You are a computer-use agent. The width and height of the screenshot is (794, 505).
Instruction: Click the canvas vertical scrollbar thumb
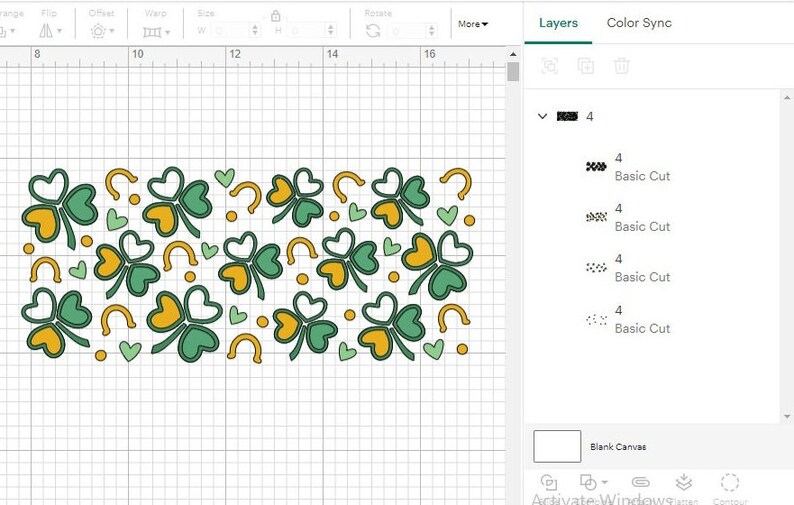(513, 71)
